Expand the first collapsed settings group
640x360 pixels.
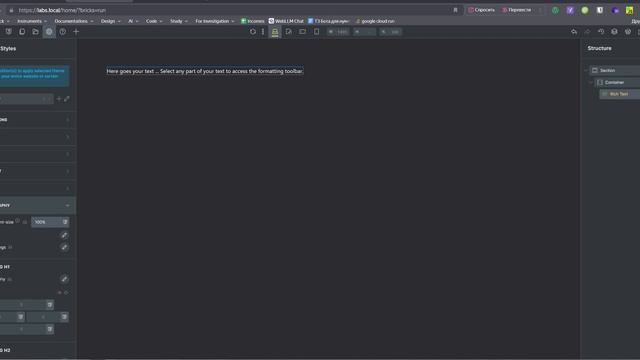coord(38,120)
